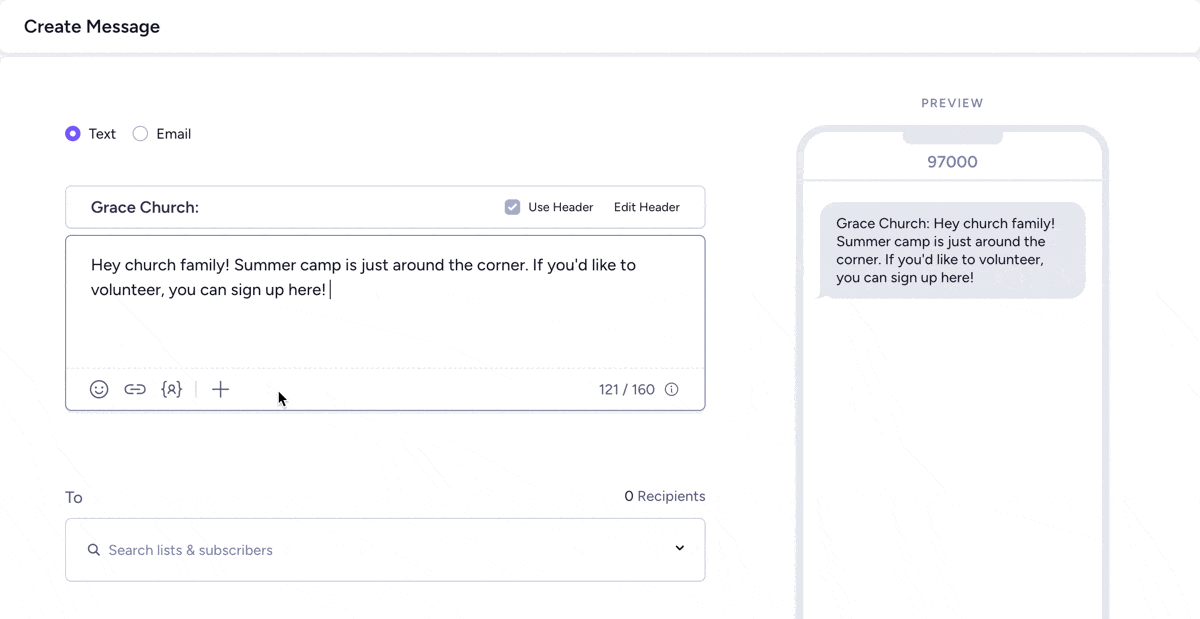Click the 0 Recipients label
Viewport: 1200px width, 619px height.
click(x=664, y=496)
